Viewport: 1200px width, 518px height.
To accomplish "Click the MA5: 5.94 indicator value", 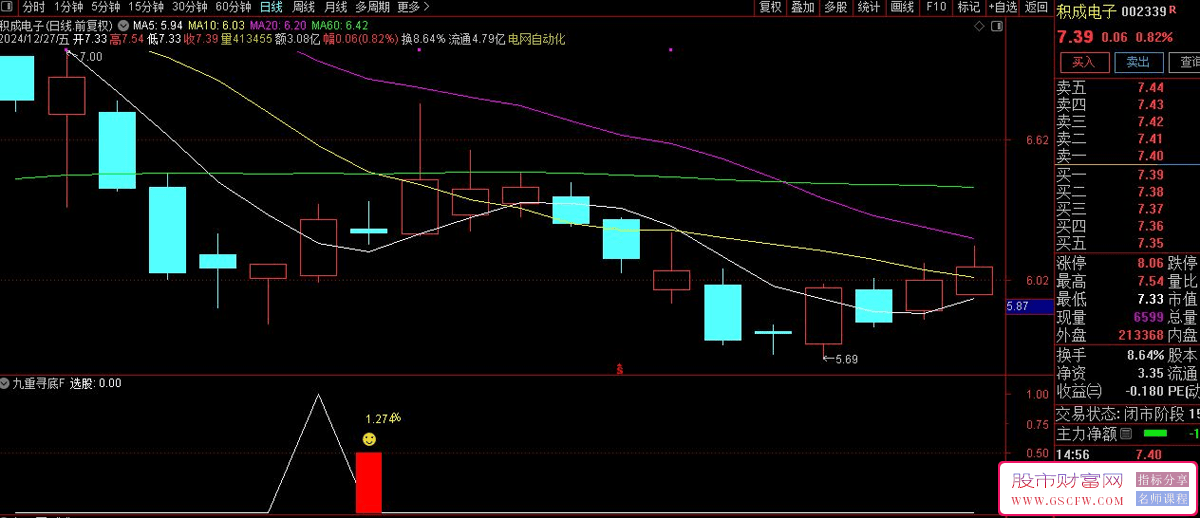I will 157,24.
